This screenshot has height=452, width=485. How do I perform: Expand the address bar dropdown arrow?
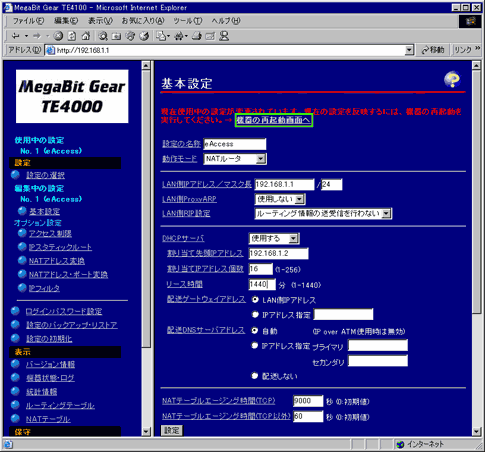(409, 50)
